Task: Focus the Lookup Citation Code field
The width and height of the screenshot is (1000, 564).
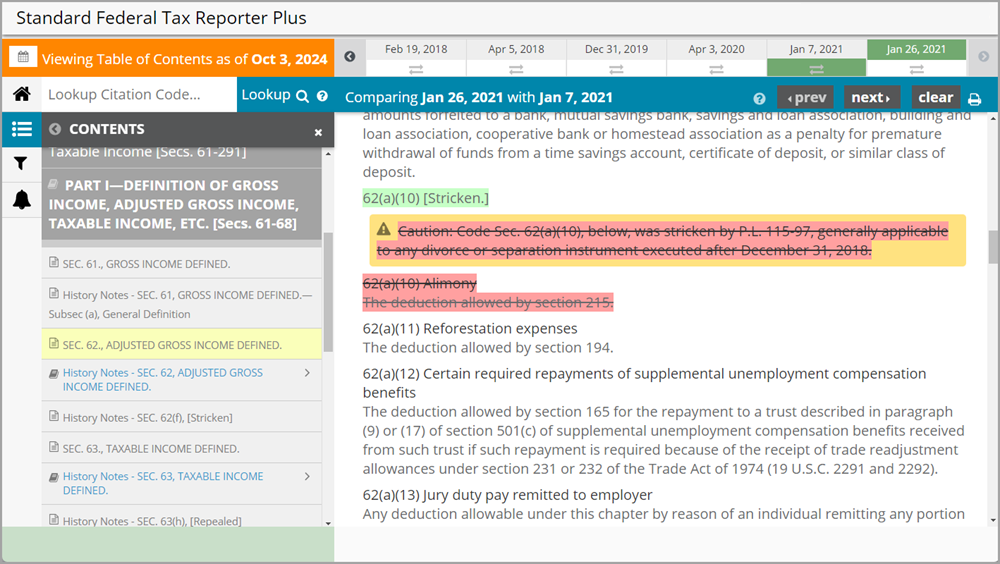Action: [x=139, y=94]
